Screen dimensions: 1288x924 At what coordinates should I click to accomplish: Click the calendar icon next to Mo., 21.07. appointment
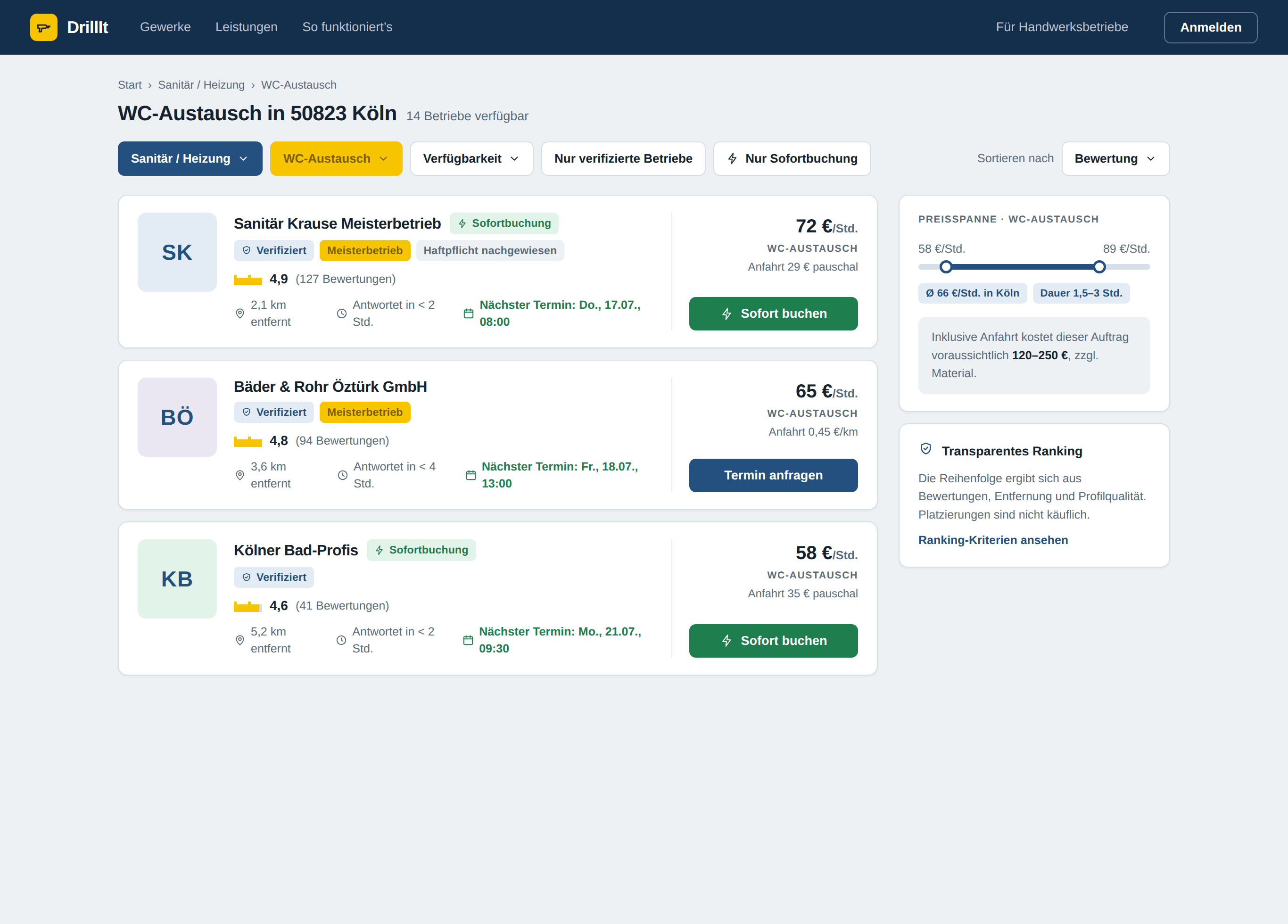[468, 640]
